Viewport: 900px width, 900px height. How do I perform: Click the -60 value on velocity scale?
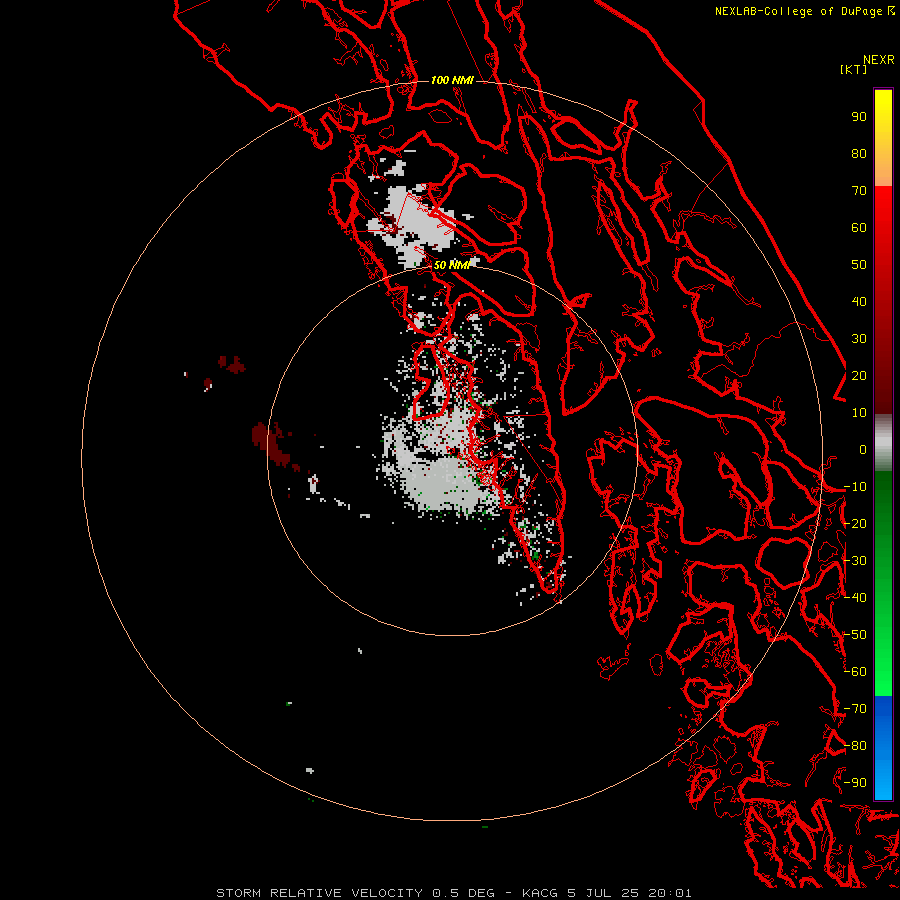[x=855, y=672]
